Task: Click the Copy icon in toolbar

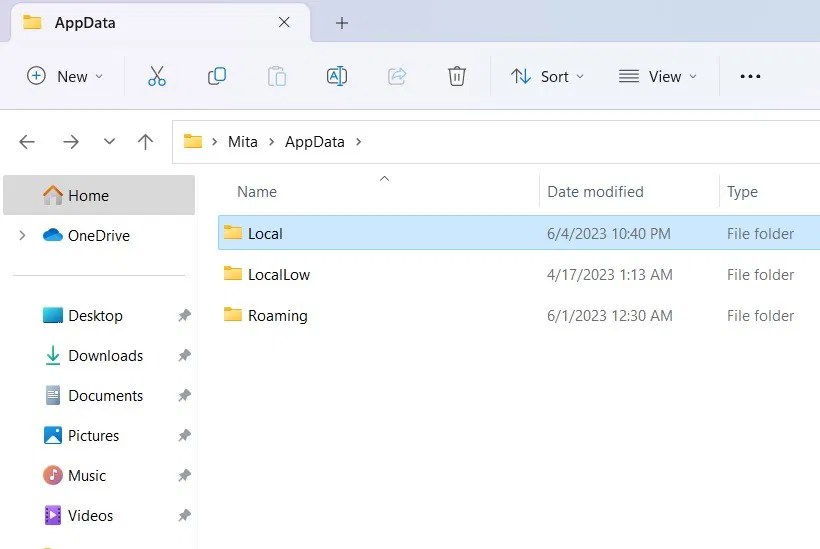Action: pos(217,76)
